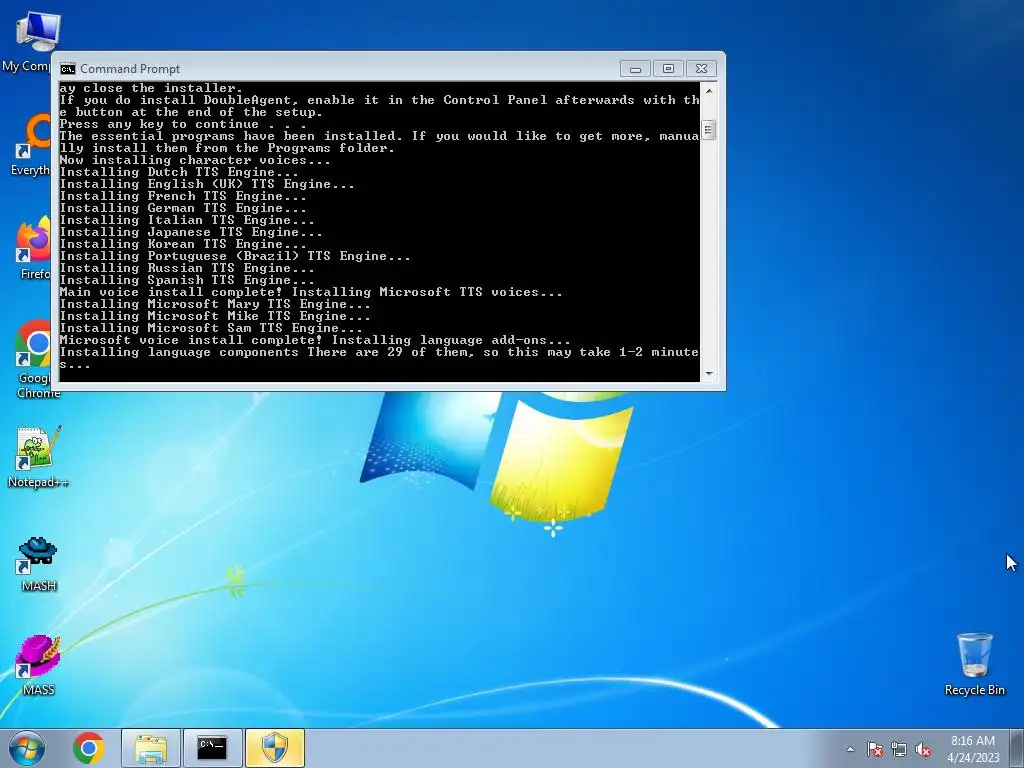1024x768 pixels.
Task: Show hidden system tray icons
Action: [850, 749]
